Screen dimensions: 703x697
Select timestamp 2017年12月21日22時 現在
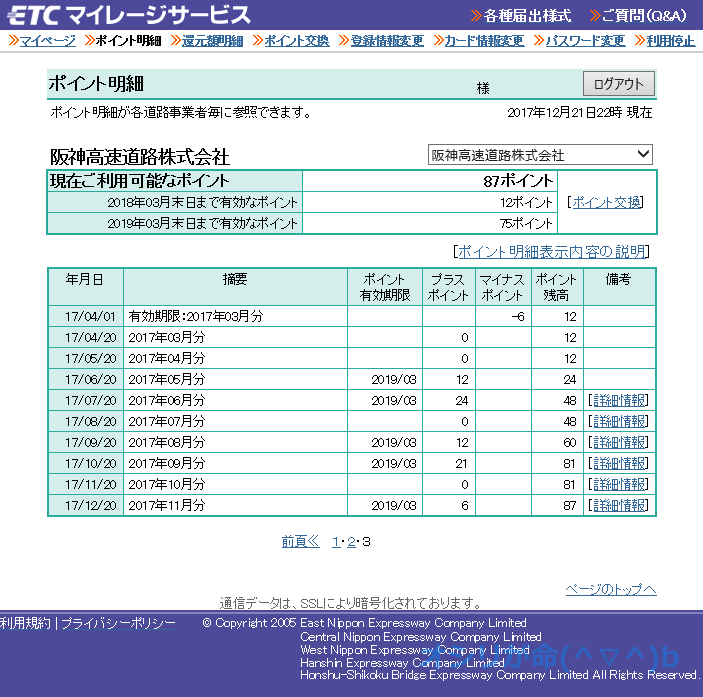tap(580, 112)
